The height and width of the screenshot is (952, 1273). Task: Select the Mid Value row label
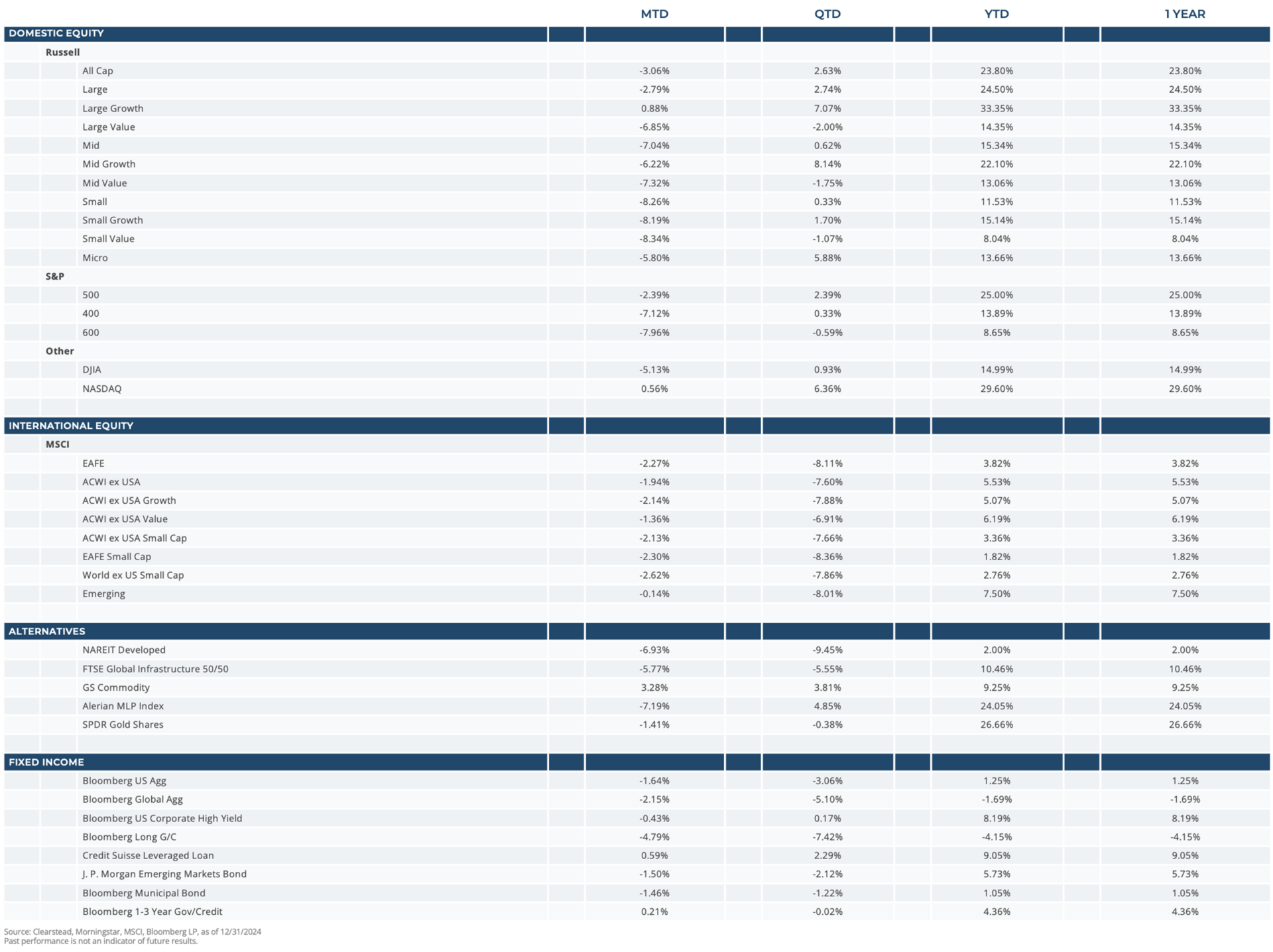tap(105, 183)
